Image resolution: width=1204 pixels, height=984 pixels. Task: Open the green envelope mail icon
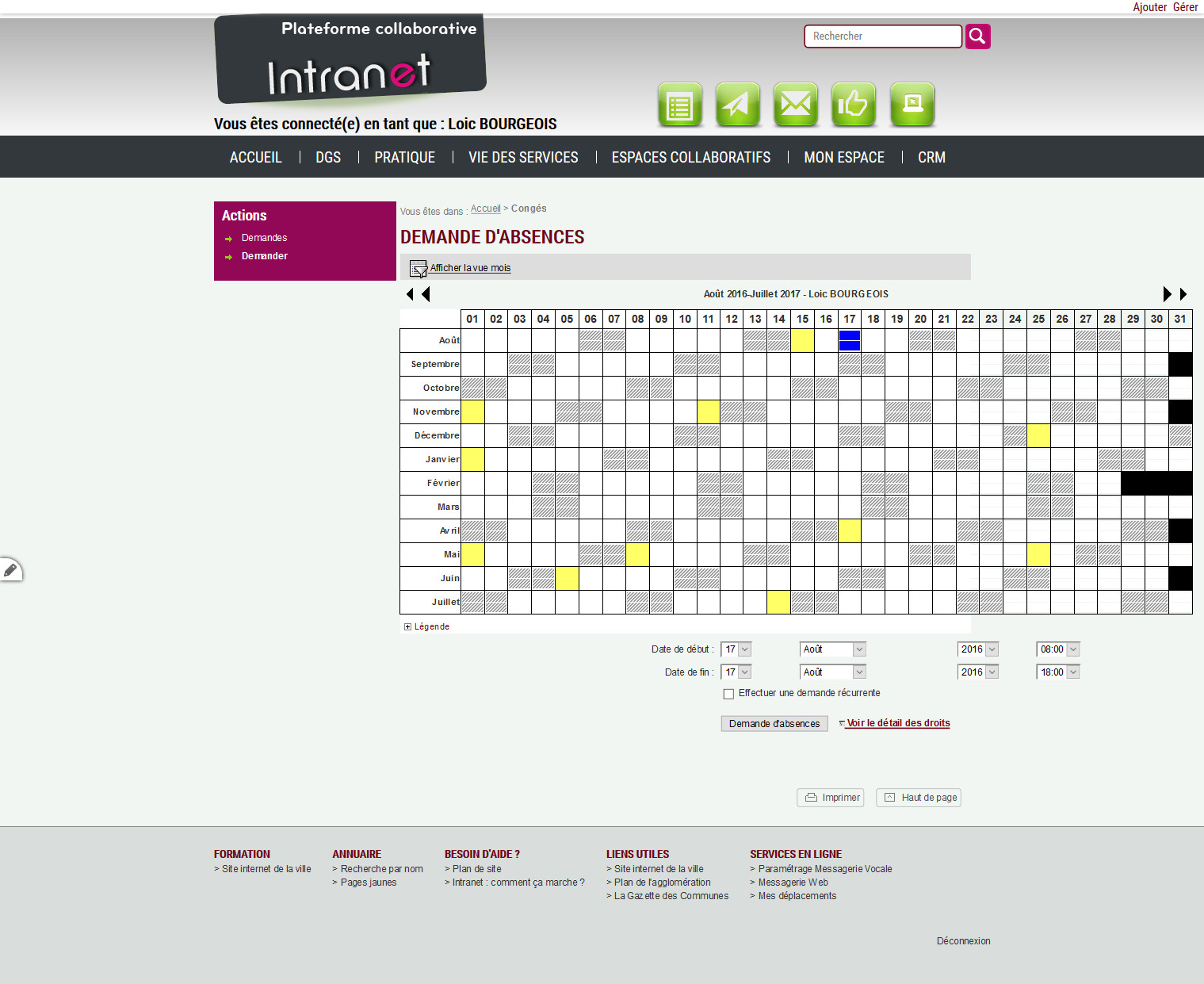click(x=796, y=105)
